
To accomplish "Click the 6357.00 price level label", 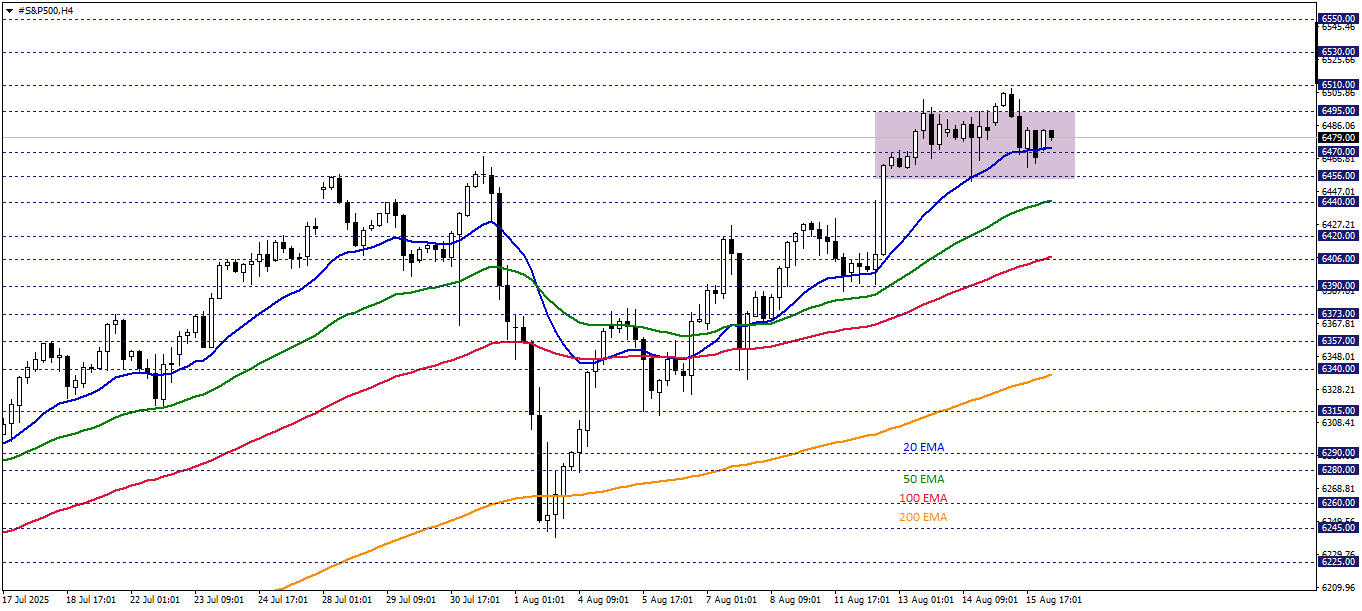I will coord(1338,340).
